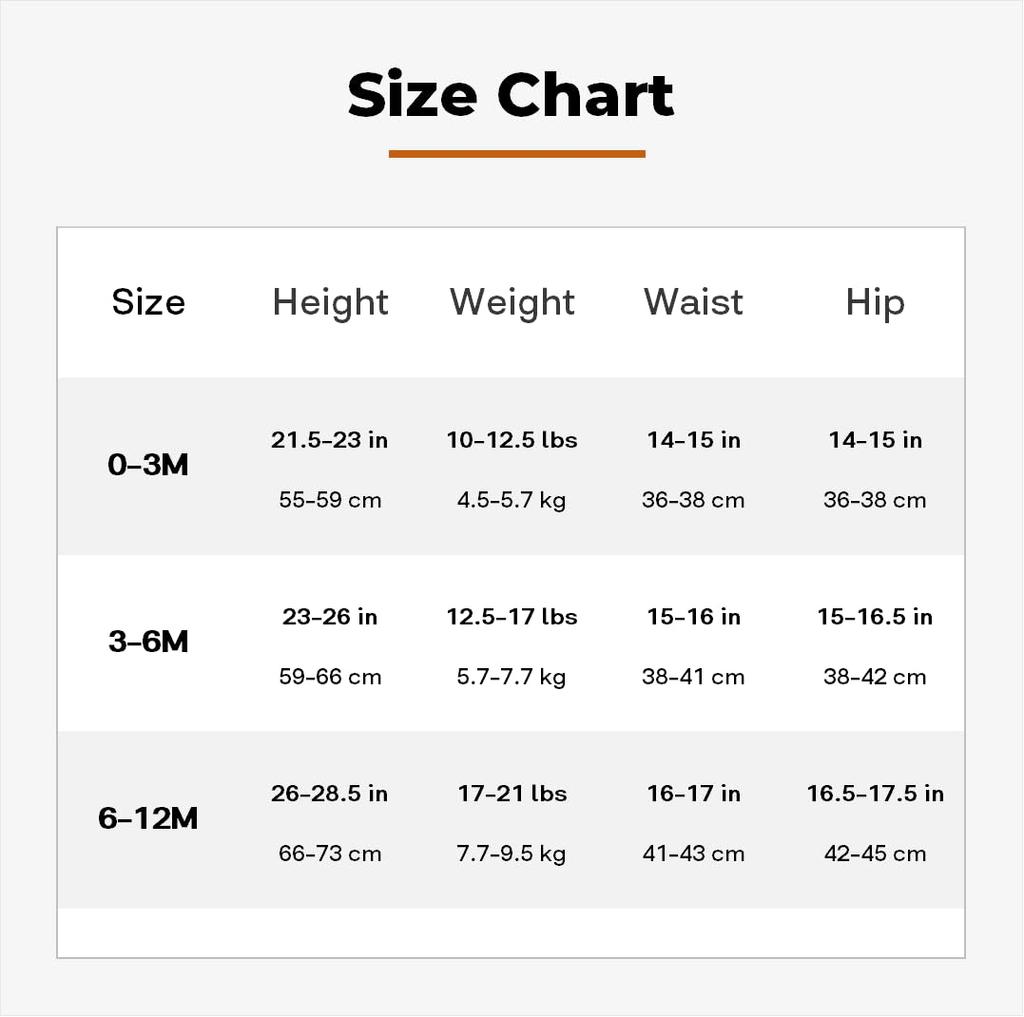The image size is (1024, 1017).
Task: Select the Size column header
Action: tap(148, 302)
